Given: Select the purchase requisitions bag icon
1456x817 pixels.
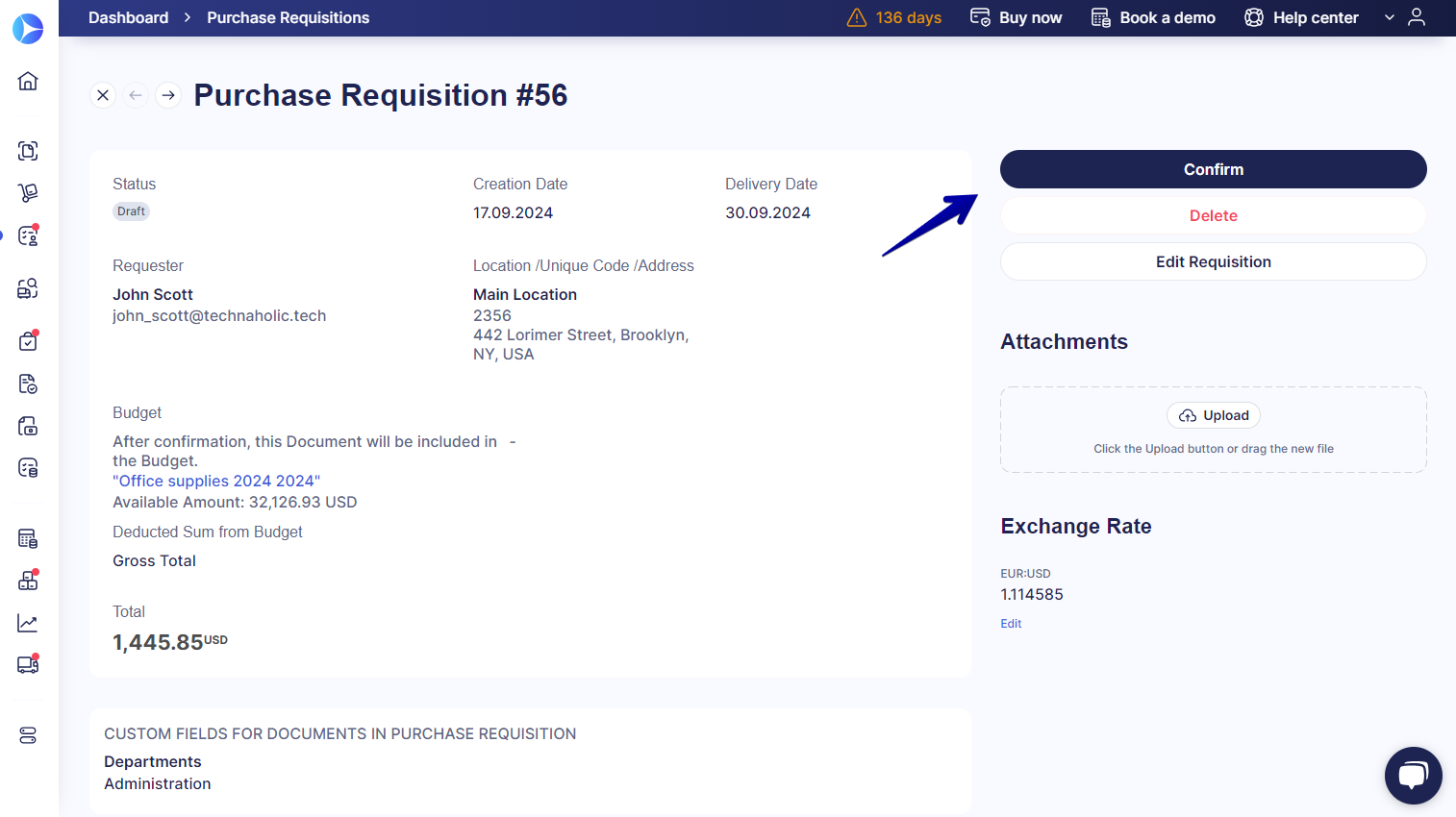Looking at the screenshot, I should click(28, 341).
